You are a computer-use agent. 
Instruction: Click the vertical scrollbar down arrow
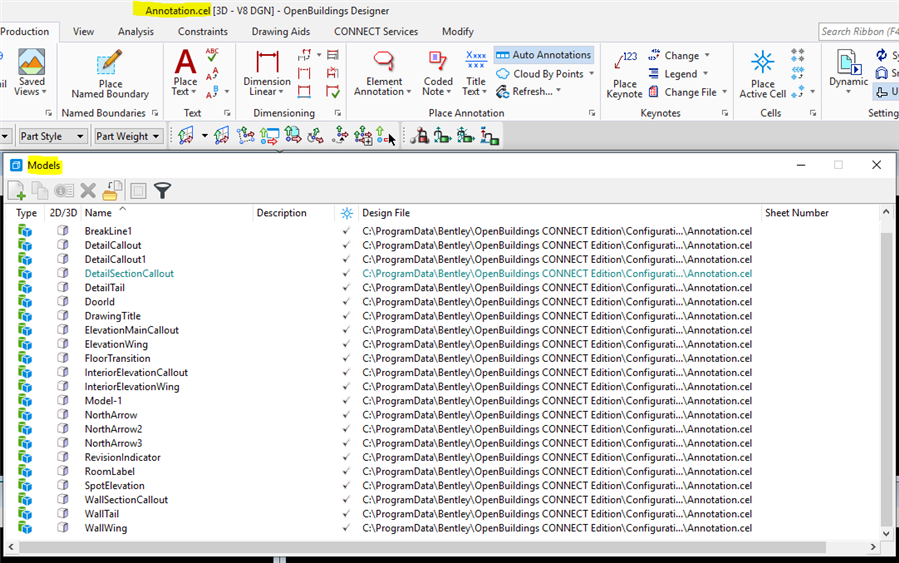pos(886,533)
